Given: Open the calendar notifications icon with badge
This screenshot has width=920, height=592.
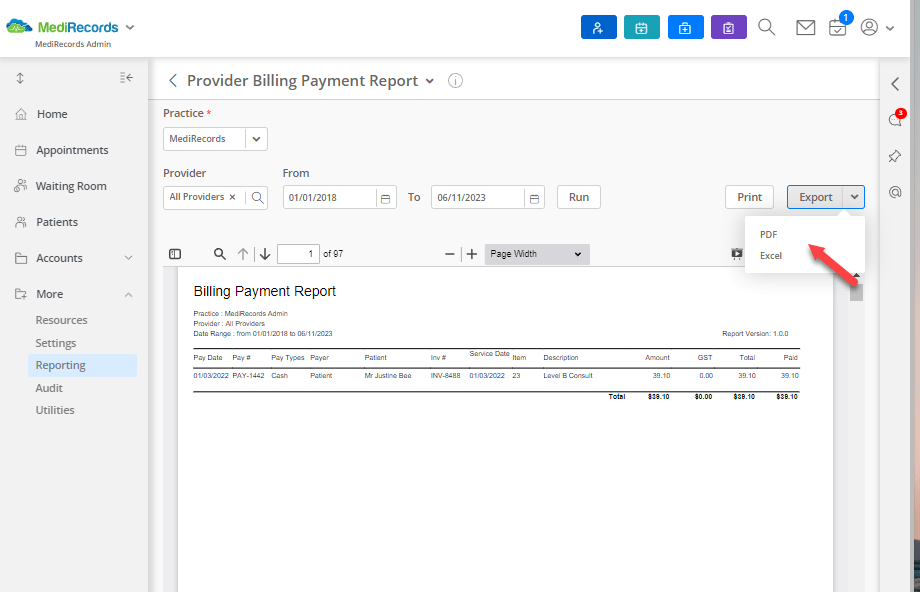Looking at the screenshot, I should point(838,29).
